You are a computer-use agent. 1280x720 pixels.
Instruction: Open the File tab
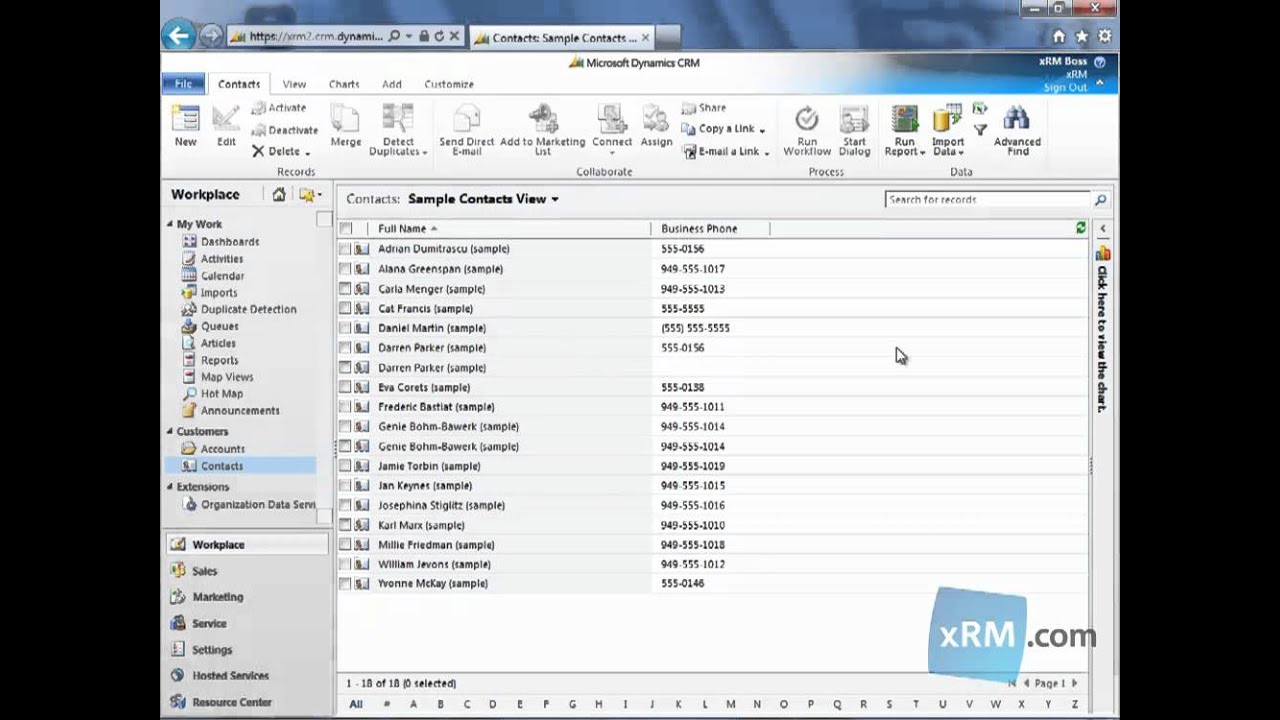click(184, 84)
